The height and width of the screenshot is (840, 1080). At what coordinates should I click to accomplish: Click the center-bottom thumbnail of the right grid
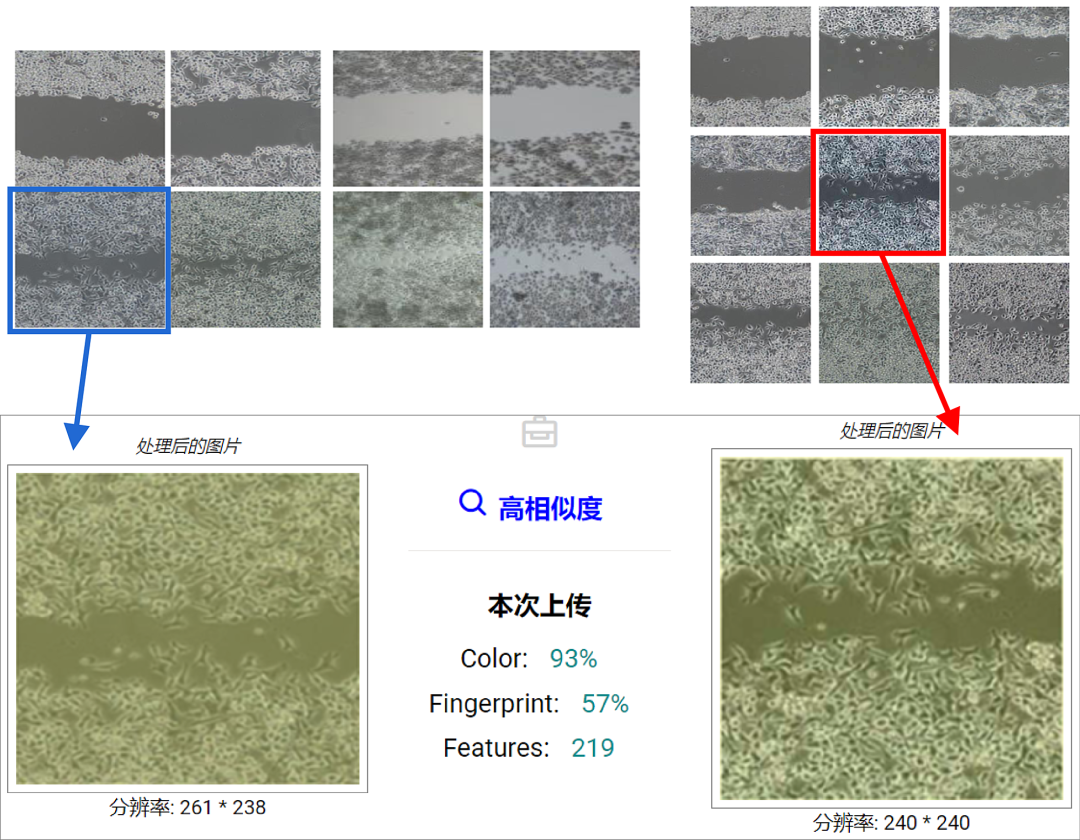878,322
